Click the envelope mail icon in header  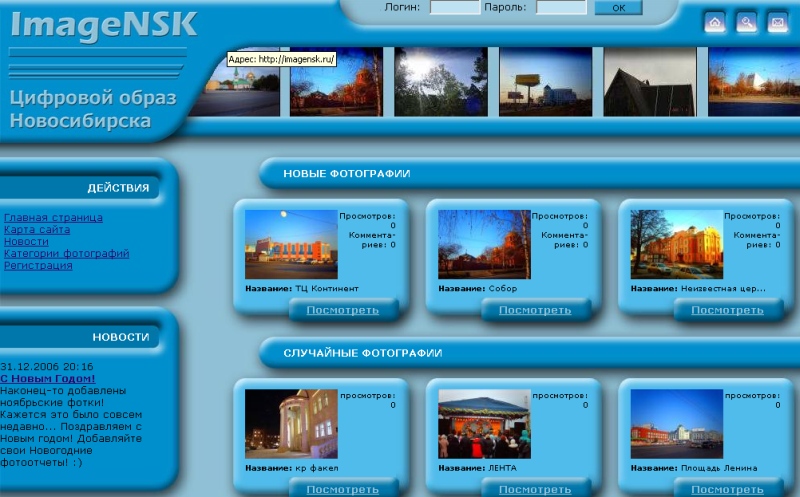click(778, 22)
